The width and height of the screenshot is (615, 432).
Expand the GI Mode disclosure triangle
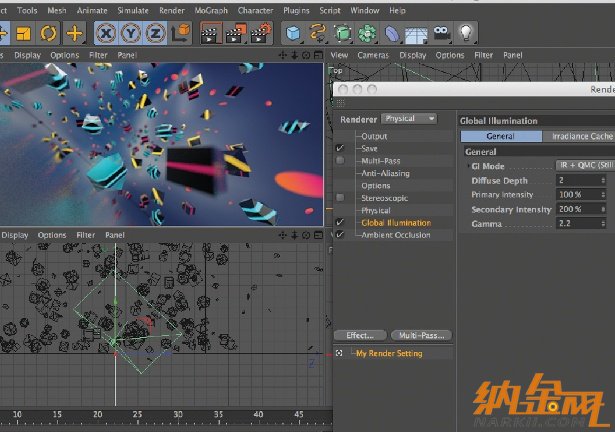468,166
